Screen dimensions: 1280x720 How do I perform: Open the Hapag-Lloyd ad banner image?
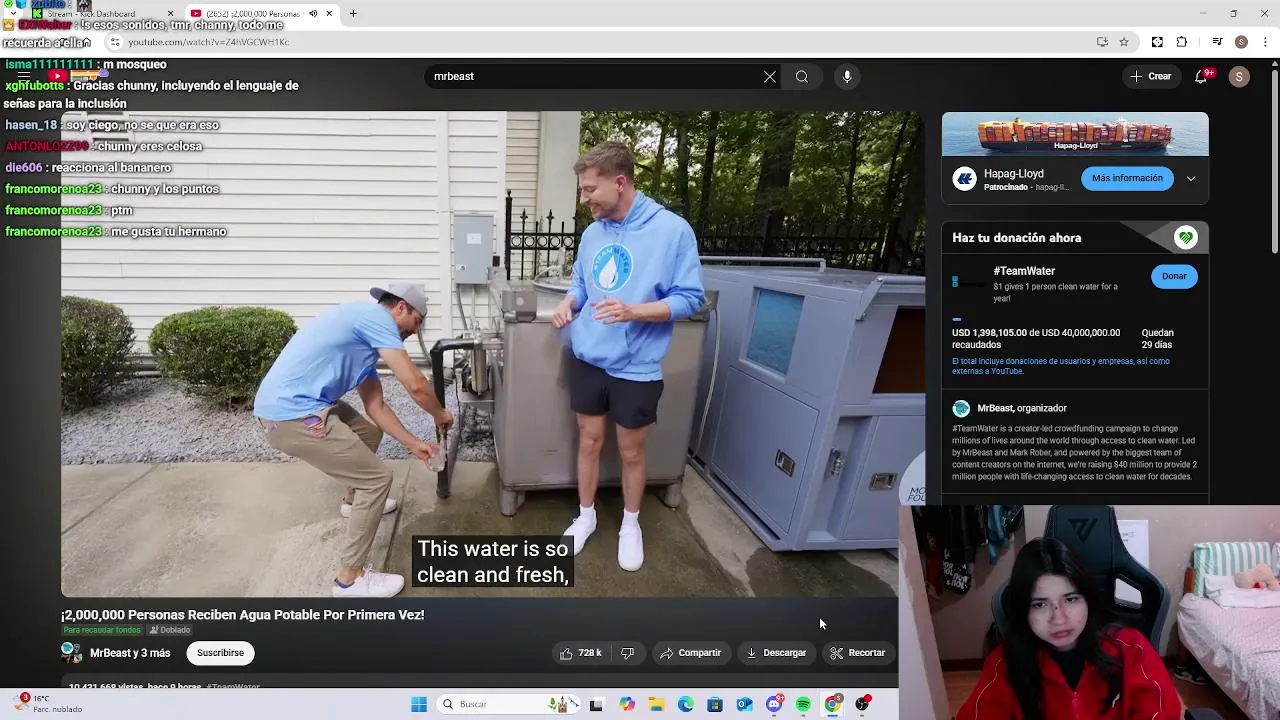[x=1075, y=134]
